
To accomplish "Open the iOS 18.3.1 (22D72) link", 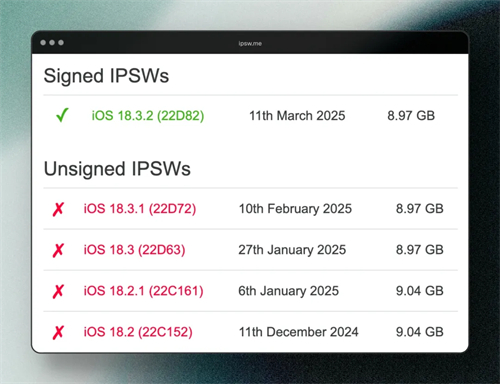I will (x=140, y=209).
